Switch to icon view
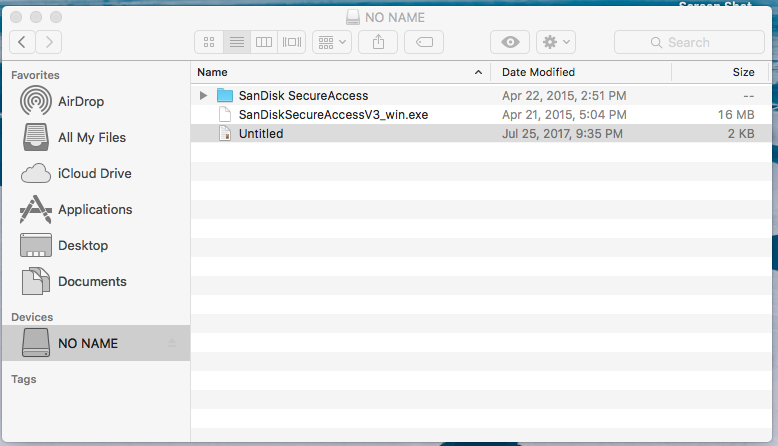 [209, 42]
